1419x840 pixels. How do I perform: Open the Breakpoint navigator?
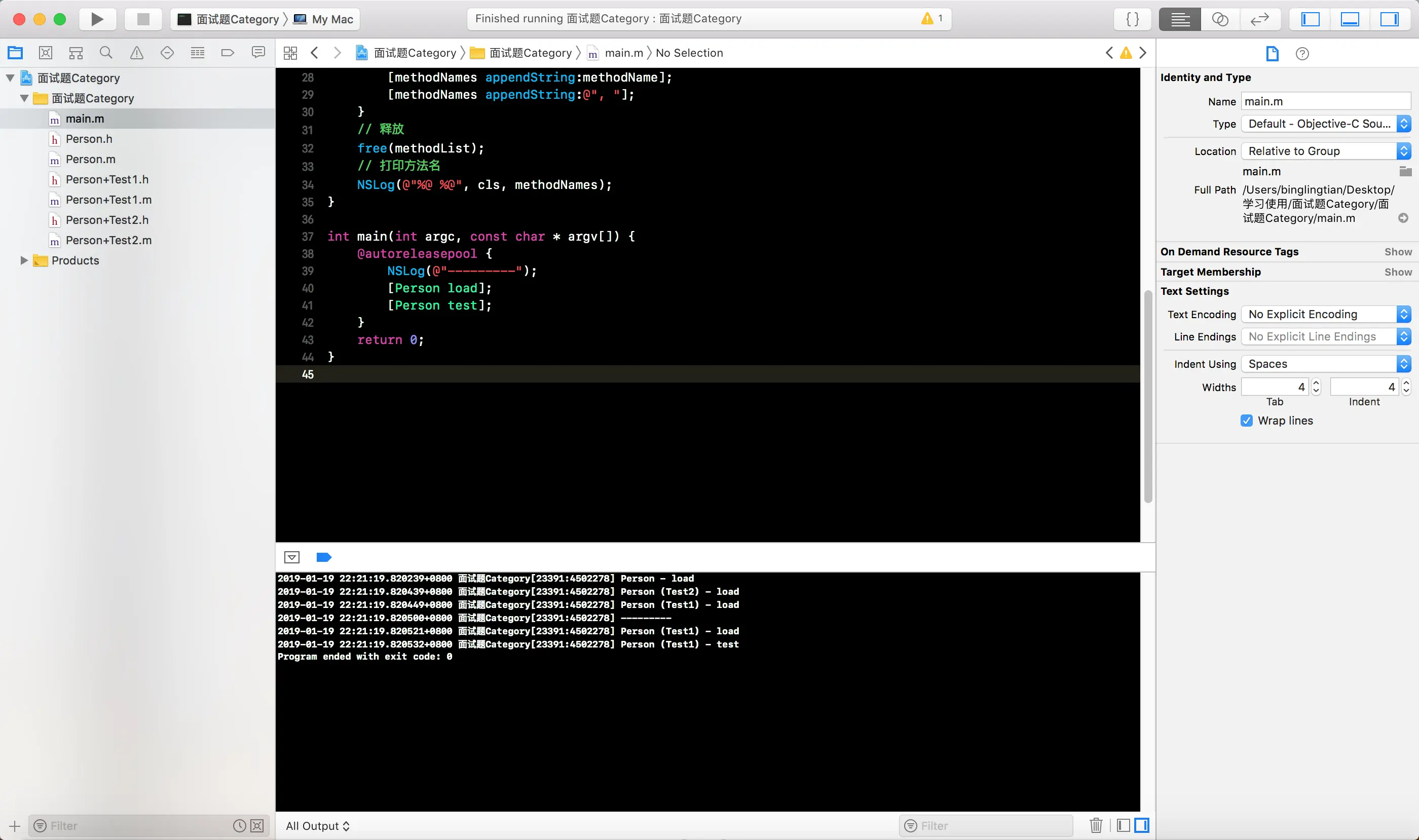pos(228,53)
